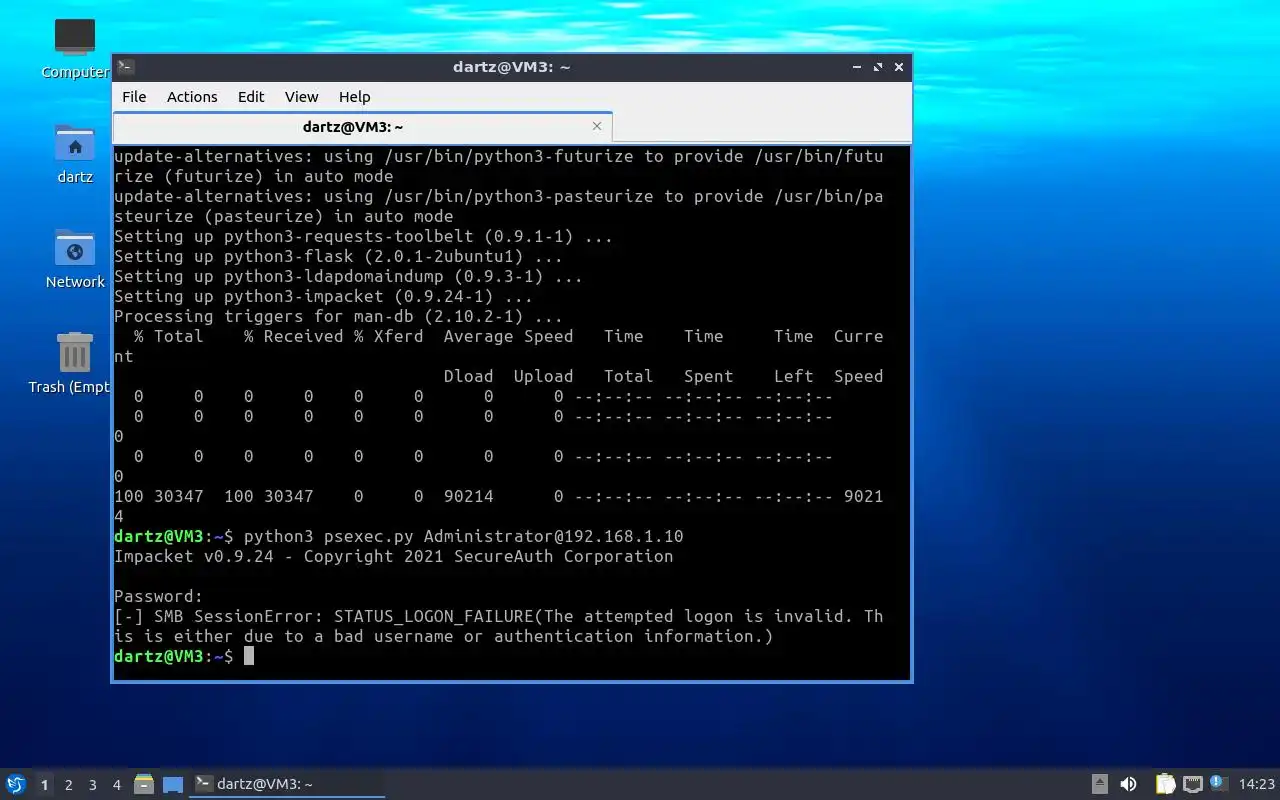The height and width of the screenshot is (800, 1280).
Task: Select the dartz@VM3: ~ terminal tab
Action: (x=362, y=127)
